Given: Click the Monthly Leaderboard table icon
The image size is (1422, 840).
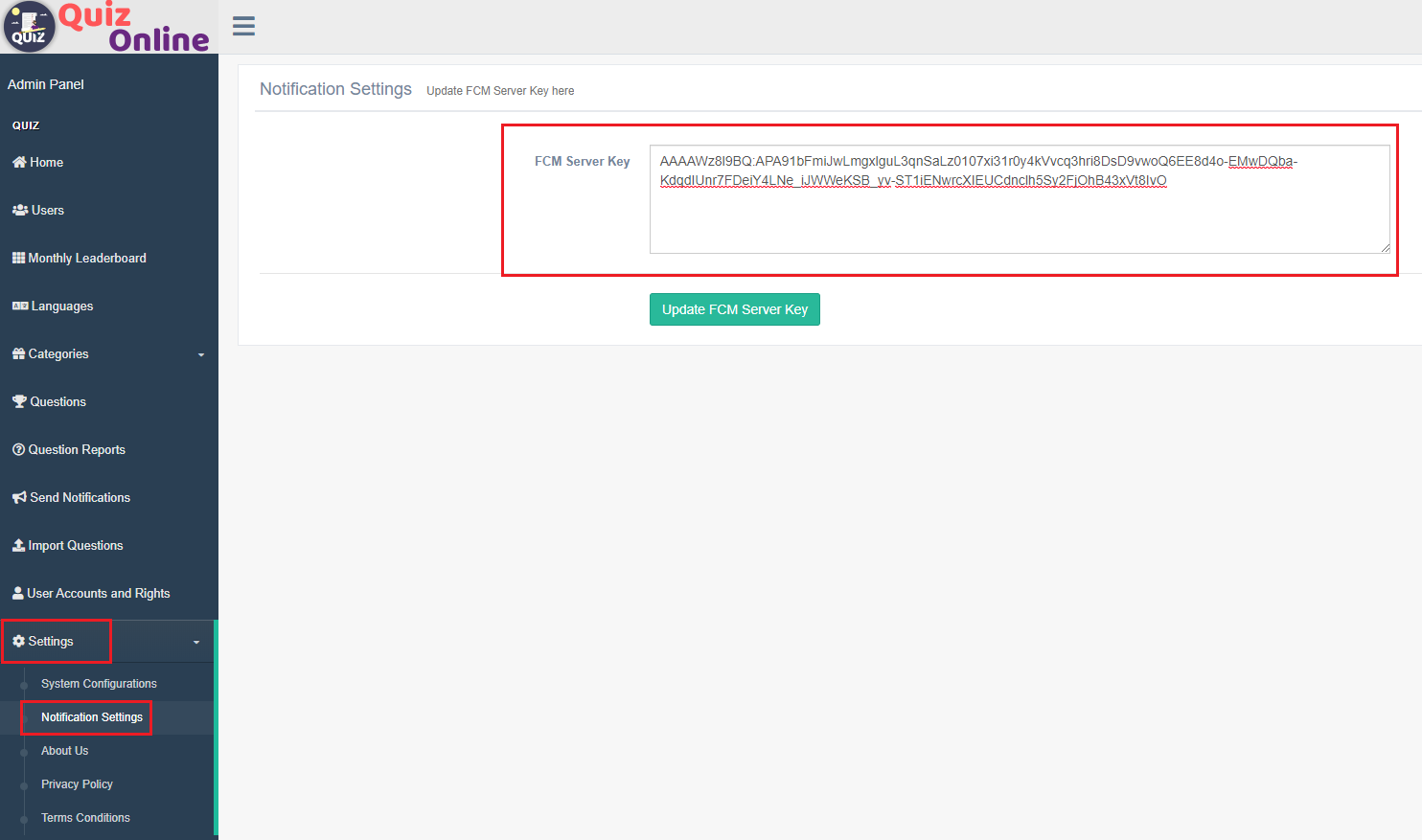Looking at the screenshot, I should (x=19, y=258).
